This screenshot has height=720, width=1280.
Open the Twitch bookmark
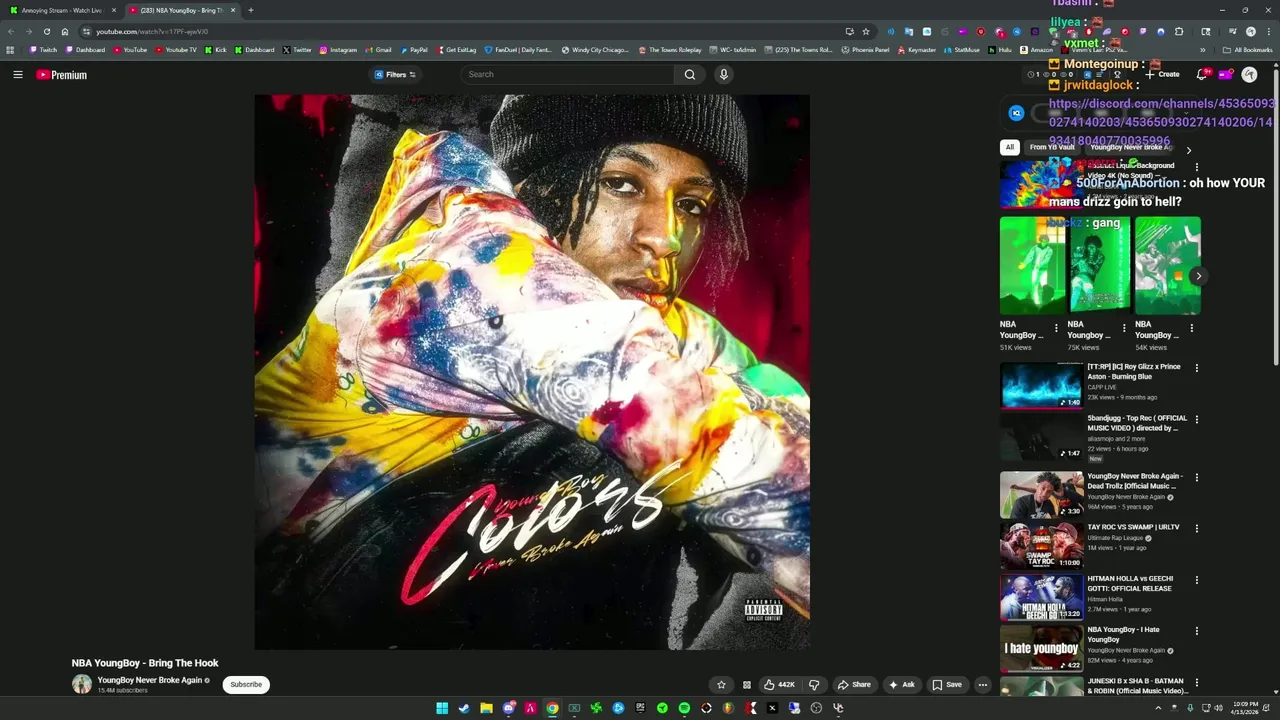[x=43, y=50]
